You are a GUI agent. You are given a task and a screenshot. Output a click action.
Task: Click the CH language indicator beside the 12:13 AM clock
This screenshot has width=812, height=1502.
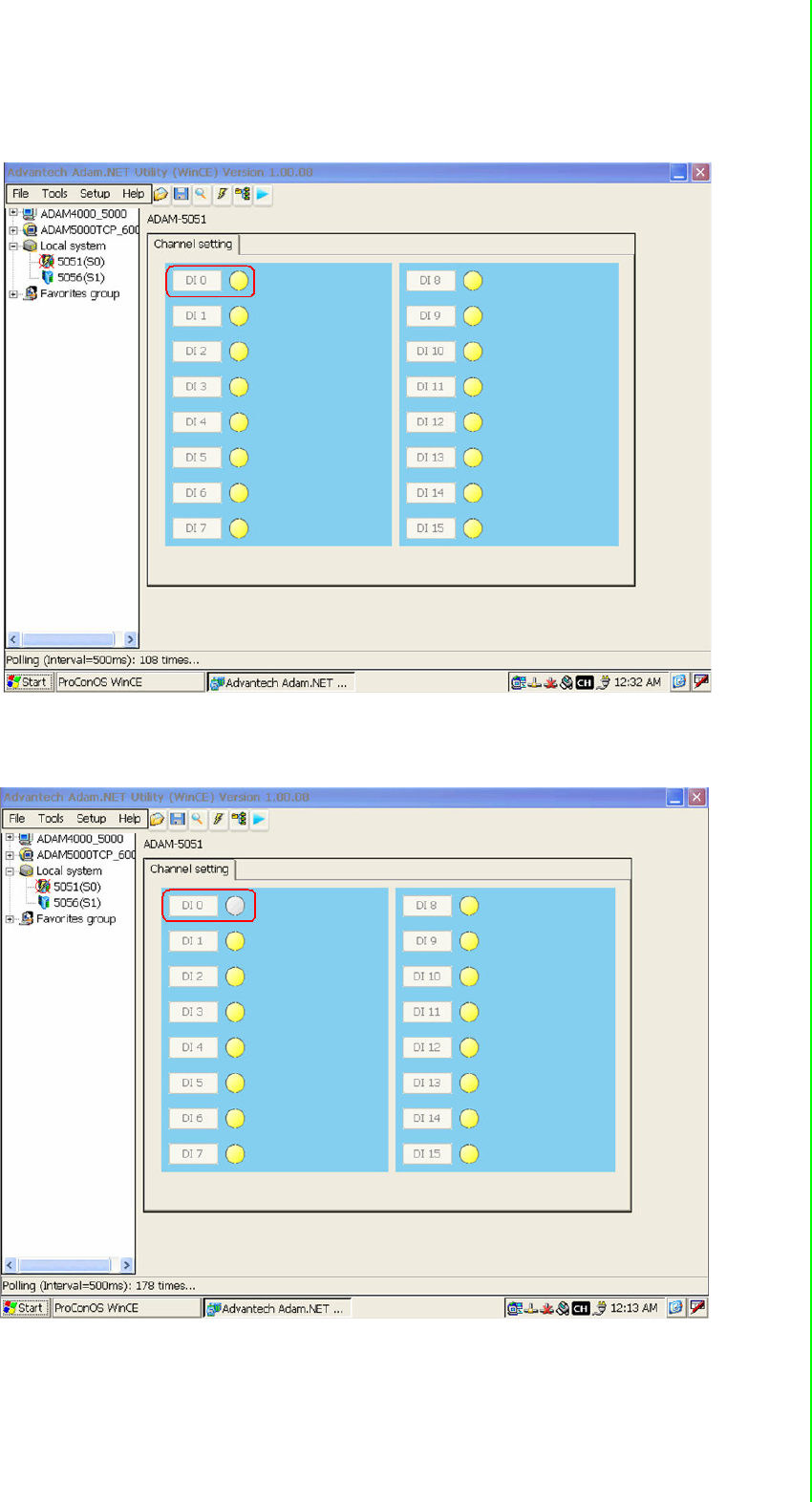pos(581,1308)
